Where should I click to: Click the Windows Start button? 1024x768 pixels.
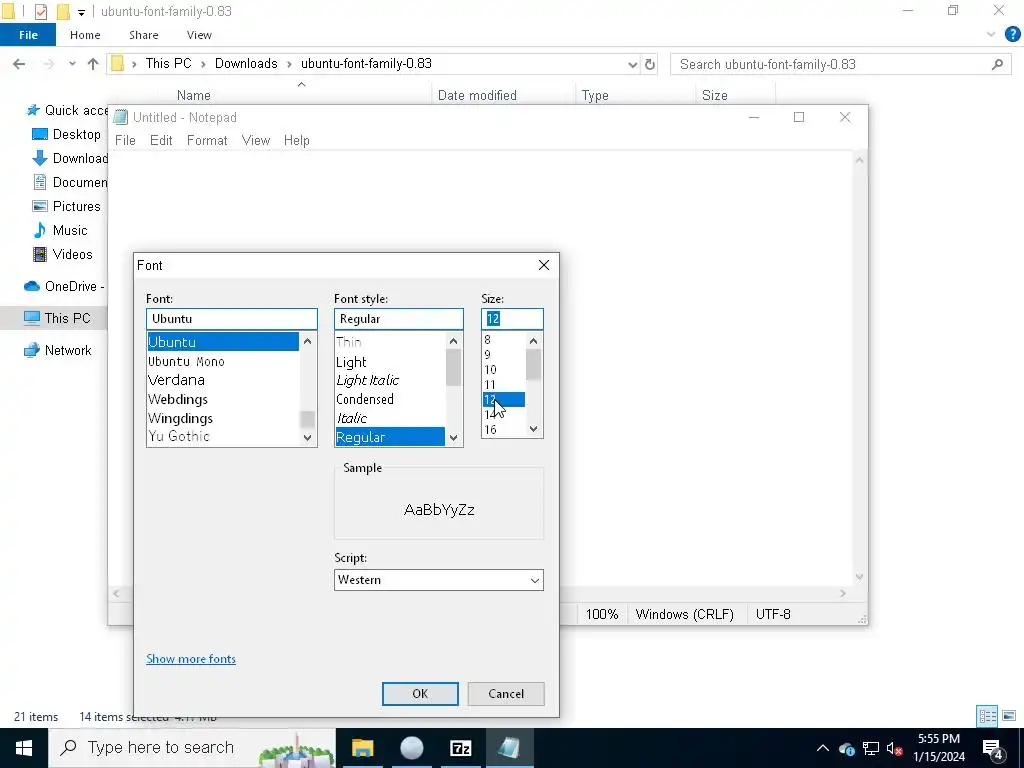point(24,748)
